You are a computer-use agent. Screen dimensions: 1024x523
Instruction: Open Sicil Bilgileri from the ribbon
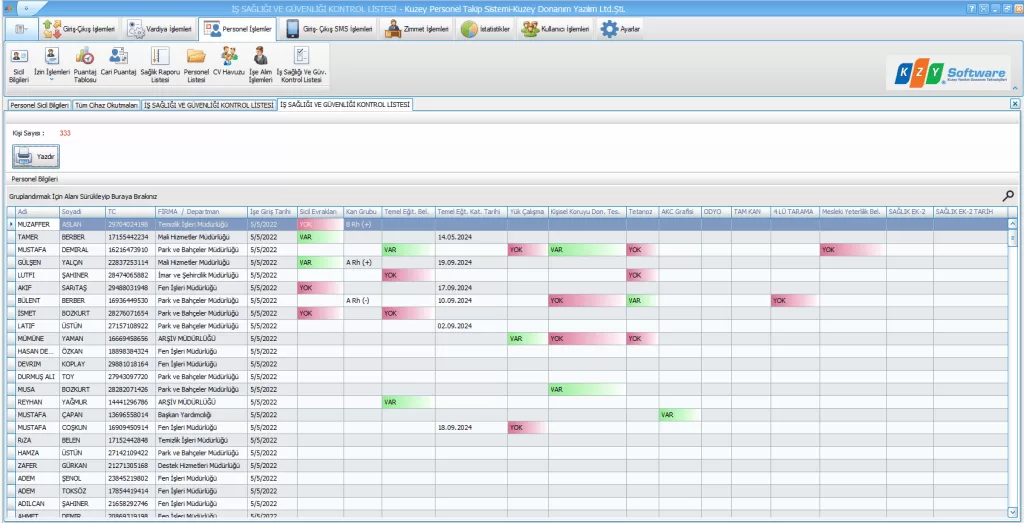pos(19,62)
